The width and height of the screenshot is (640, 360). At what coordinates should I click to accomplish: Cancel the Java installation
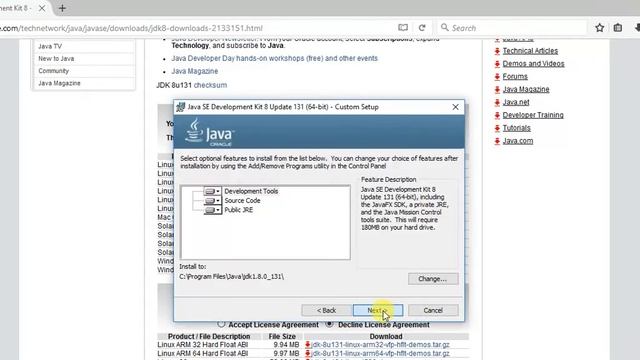[x=433, y=310]
